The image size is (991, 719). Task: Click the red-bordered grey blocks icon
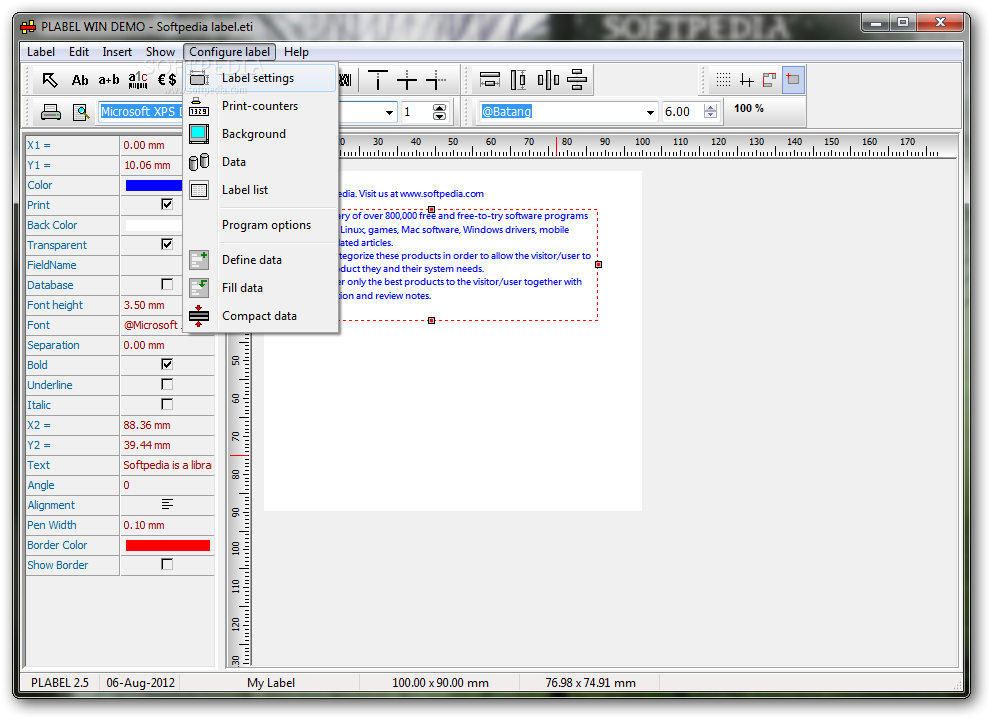click(x=770, y=80)
